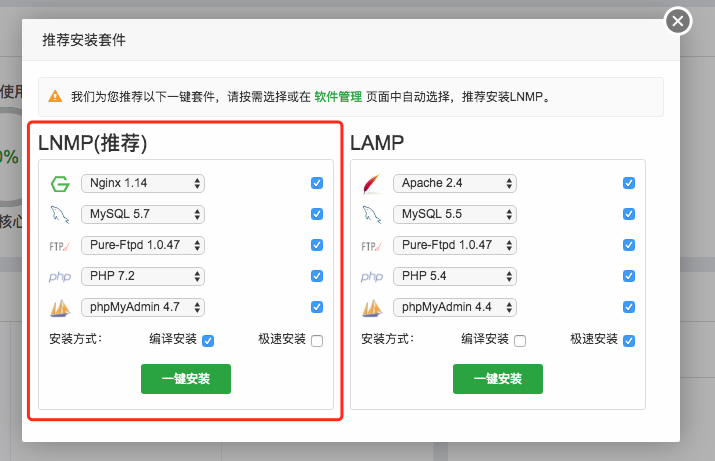Click the Nginx logo icon in LNMP
The height and width of the screenshot is (461, 715).
click(60, 184)
